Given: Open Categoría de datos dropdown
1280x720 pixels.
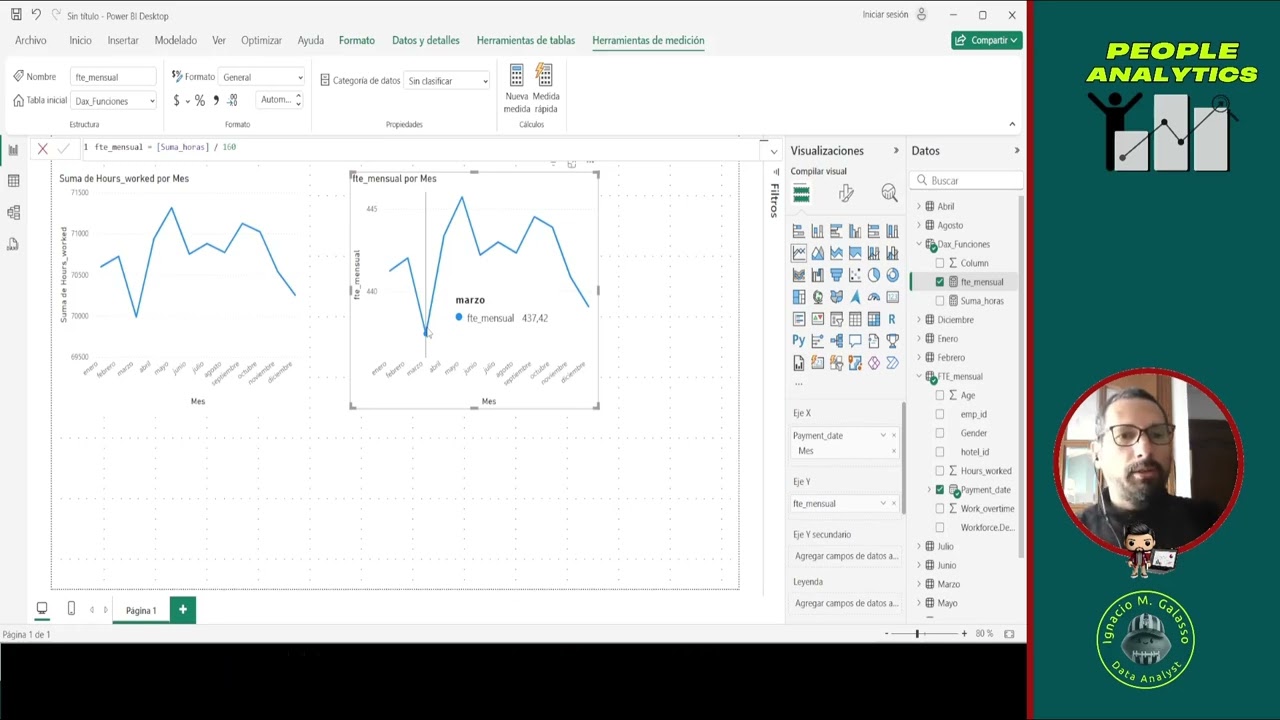Looking at the screenshot, I should (447, 81).
